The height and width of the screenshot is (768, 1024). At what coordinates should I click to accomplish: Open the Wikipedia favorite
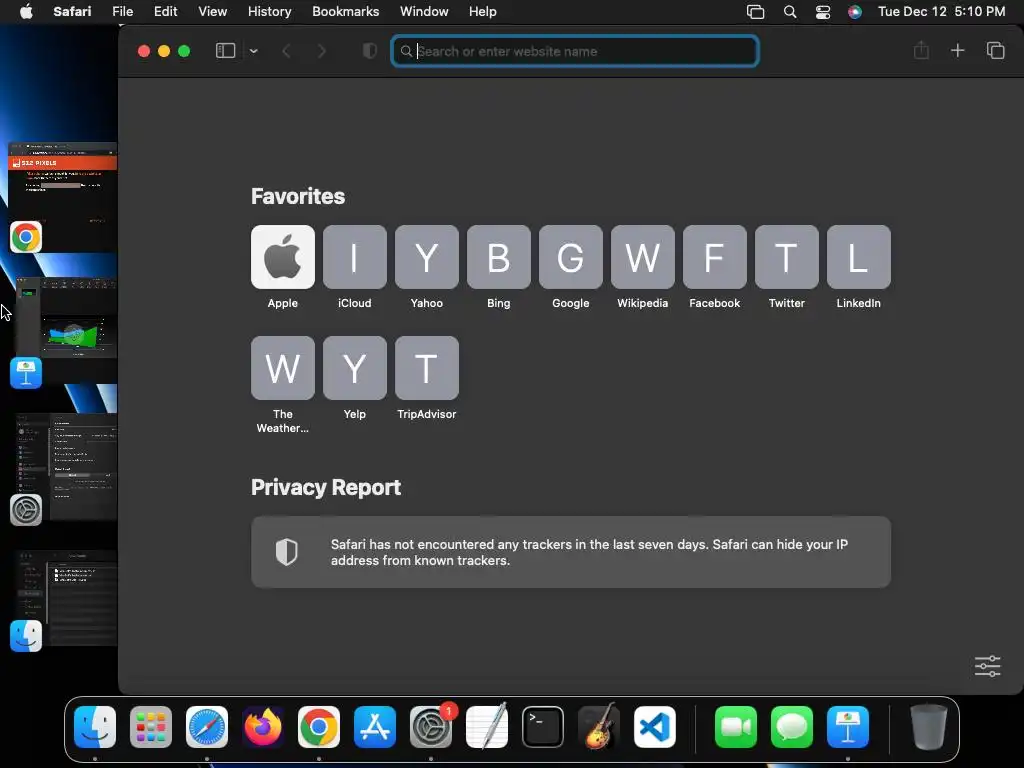(643, 257)
